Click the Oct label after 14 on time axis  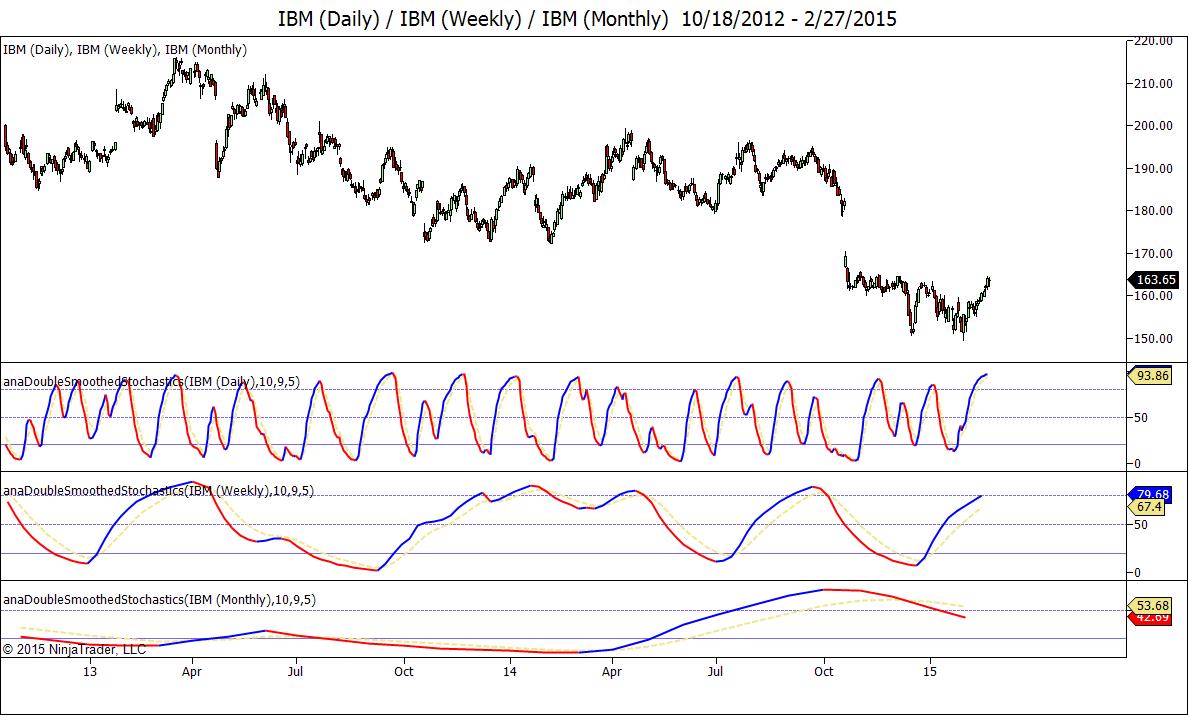[824, 672]
